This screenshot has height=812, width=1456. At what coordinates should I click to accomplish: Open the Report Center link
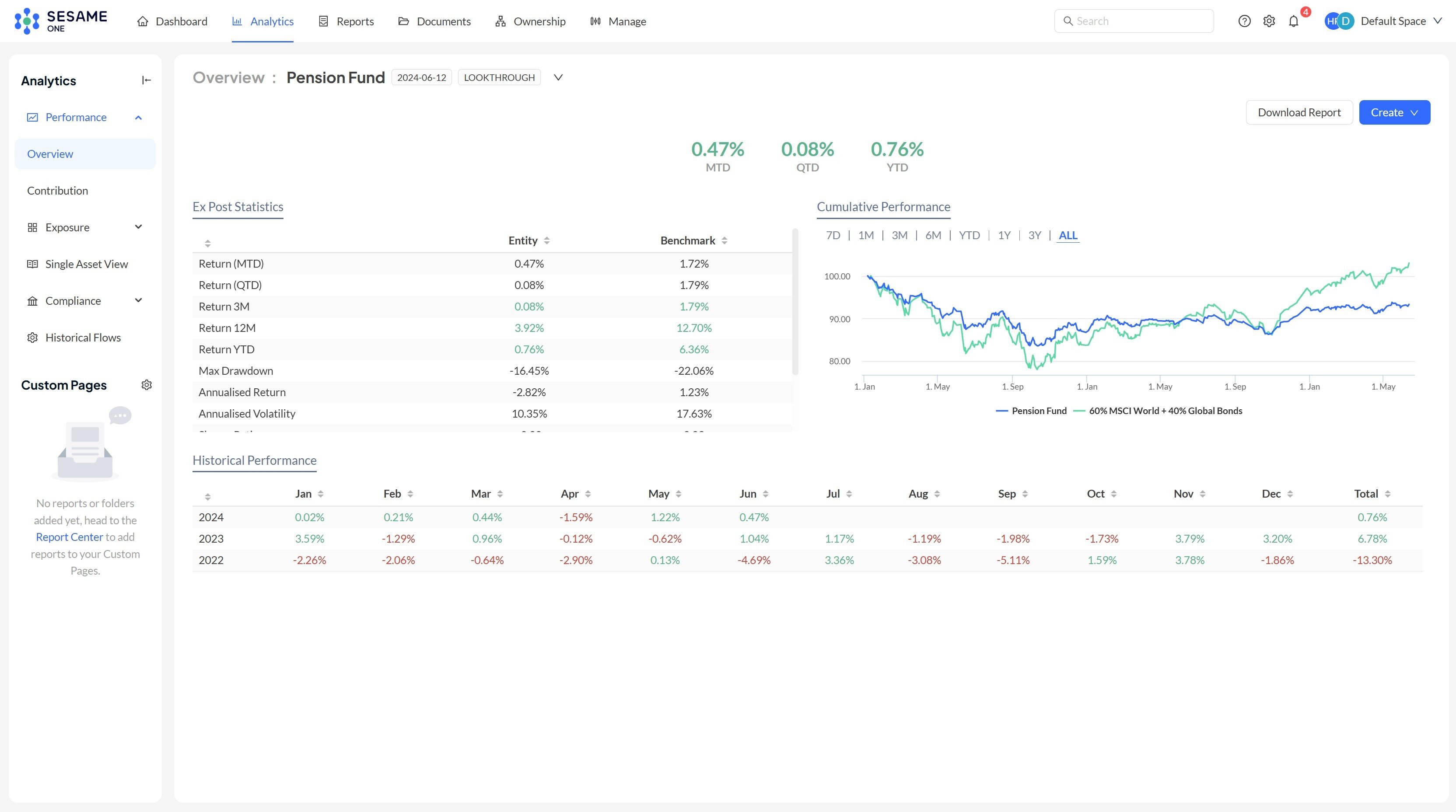click(69, 537)
